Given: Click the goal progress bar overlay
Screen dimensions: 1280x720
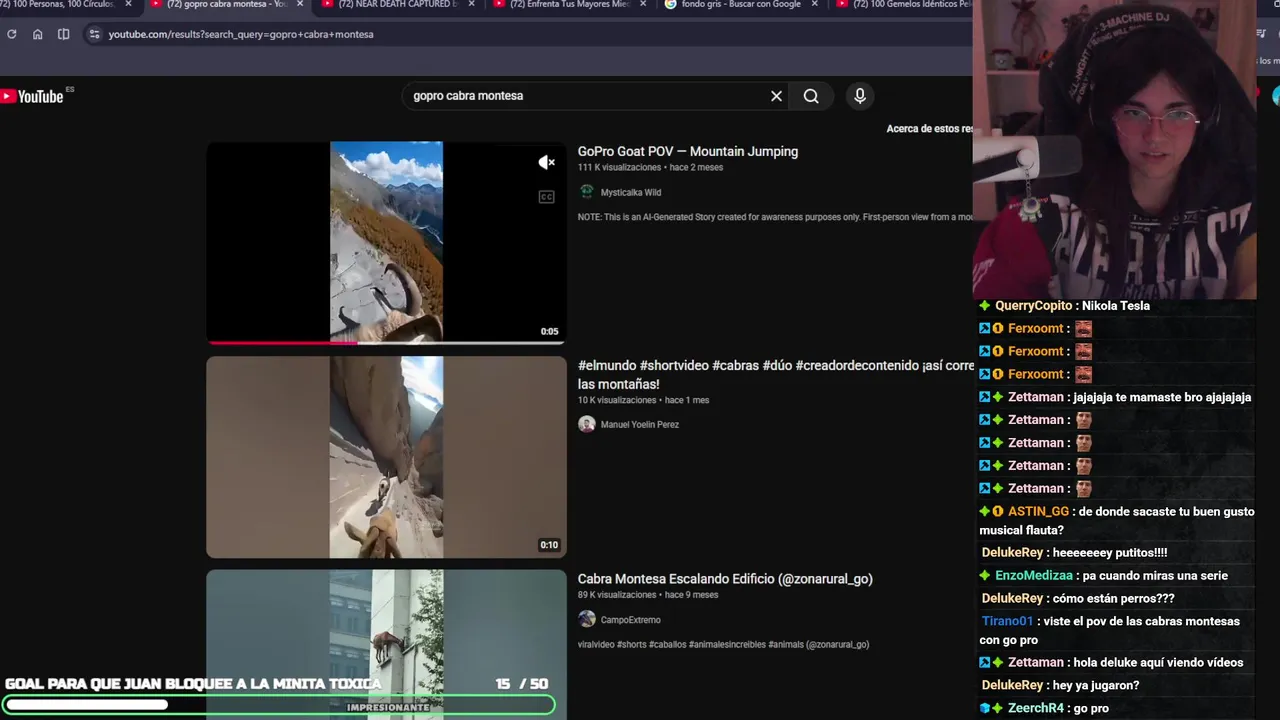Looking at the screenshot, I should click(279, 705).
